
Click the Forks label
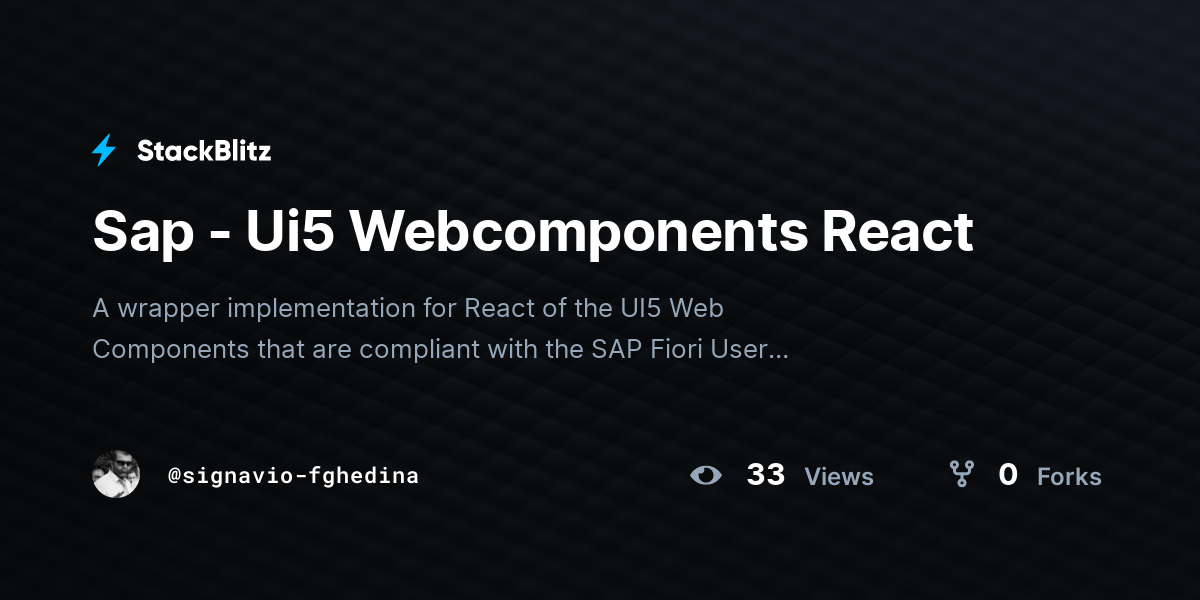pyautogui.click(x=1069, y=477)
